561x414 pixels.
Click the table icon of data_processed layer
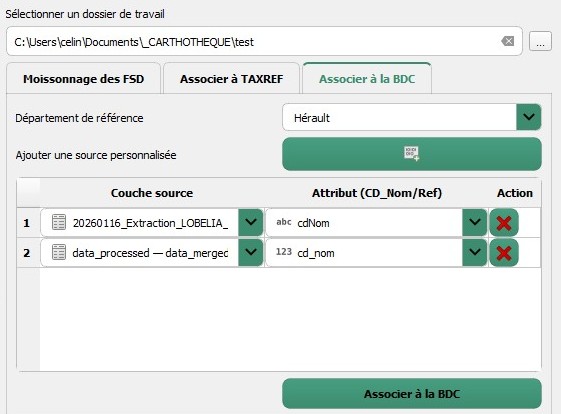pyautogui.click(x=59, y=252)
